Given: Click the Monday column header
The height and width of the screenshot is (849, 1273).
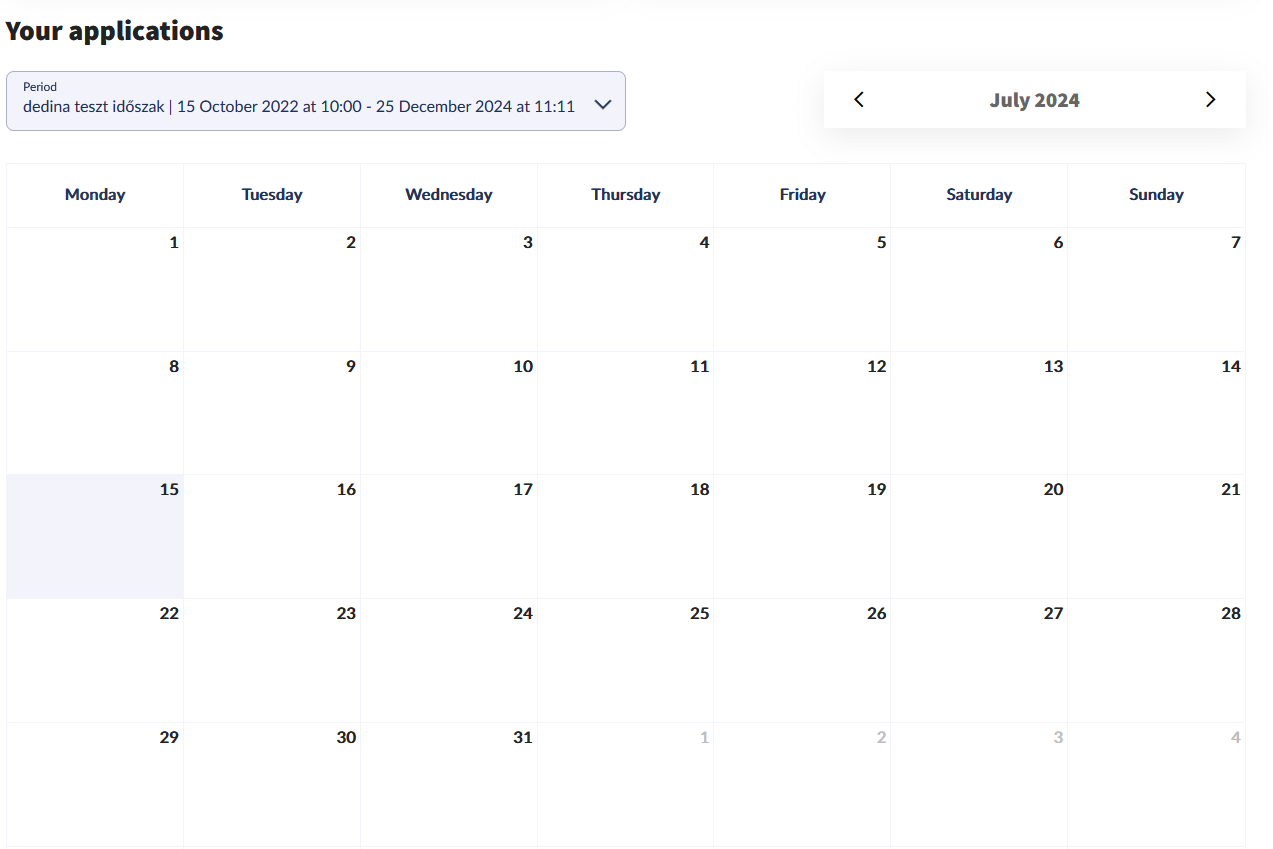Looking at the screenshot, I should pyautogui.click(x=95, y=195).
